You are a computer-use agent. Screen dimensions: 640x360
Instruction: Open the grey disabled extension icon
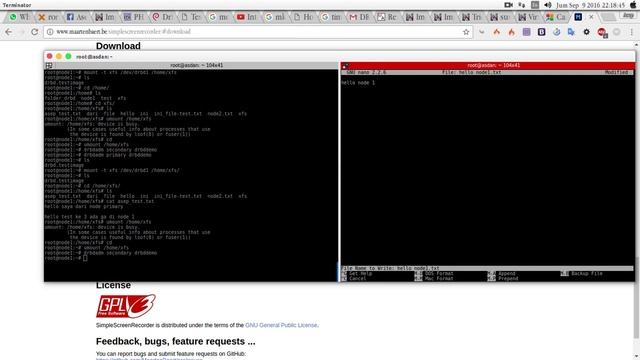point(616,32)
